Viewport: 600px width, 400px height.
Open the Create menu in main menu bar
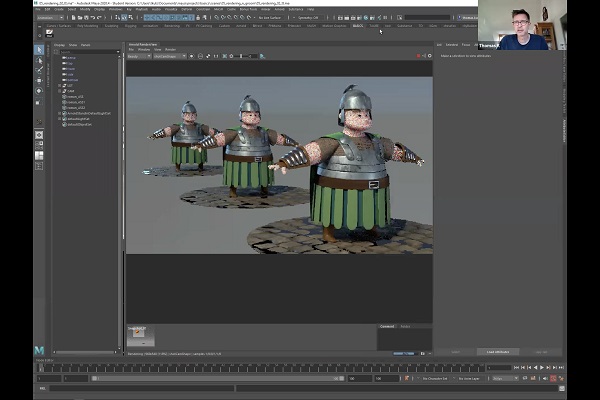click(59, 9)
